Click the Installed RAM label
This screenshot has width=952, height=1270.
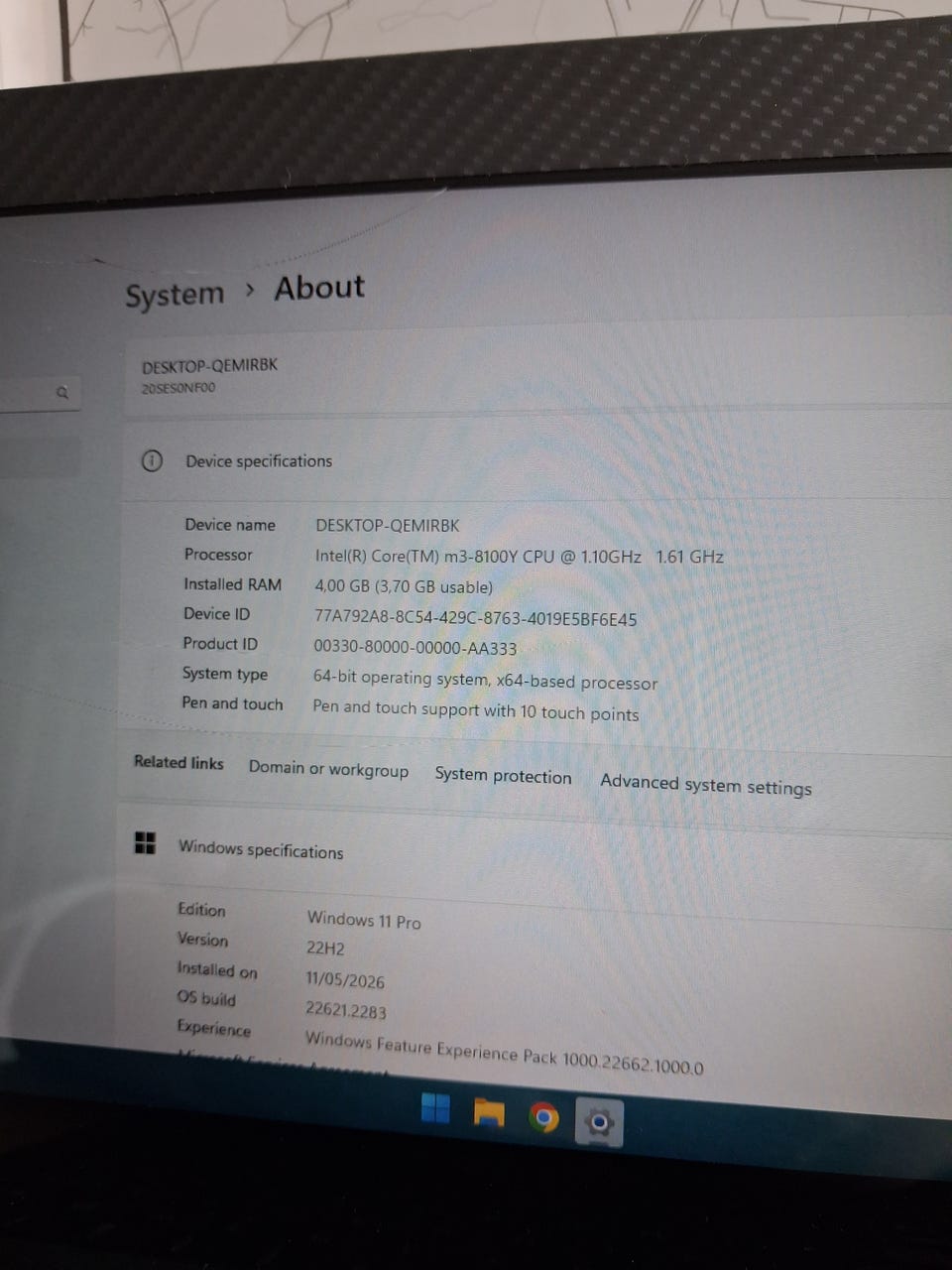coord(232,584)
